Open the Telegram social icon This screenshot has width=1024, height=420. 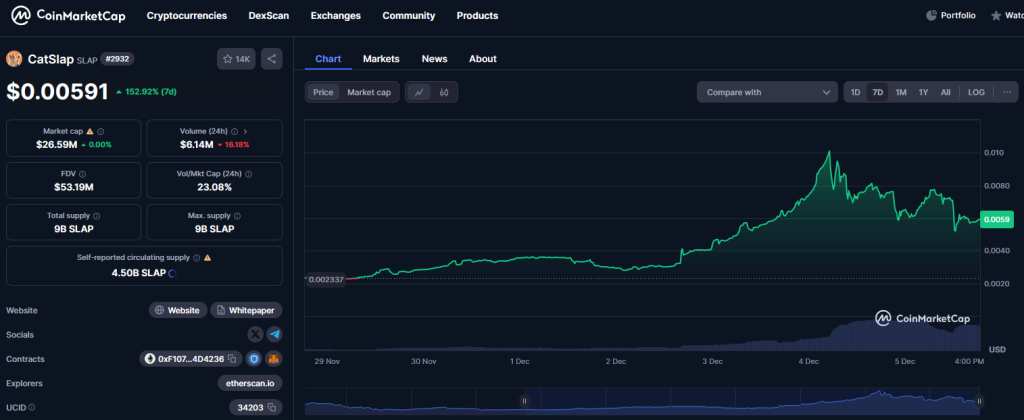point(274,334)
